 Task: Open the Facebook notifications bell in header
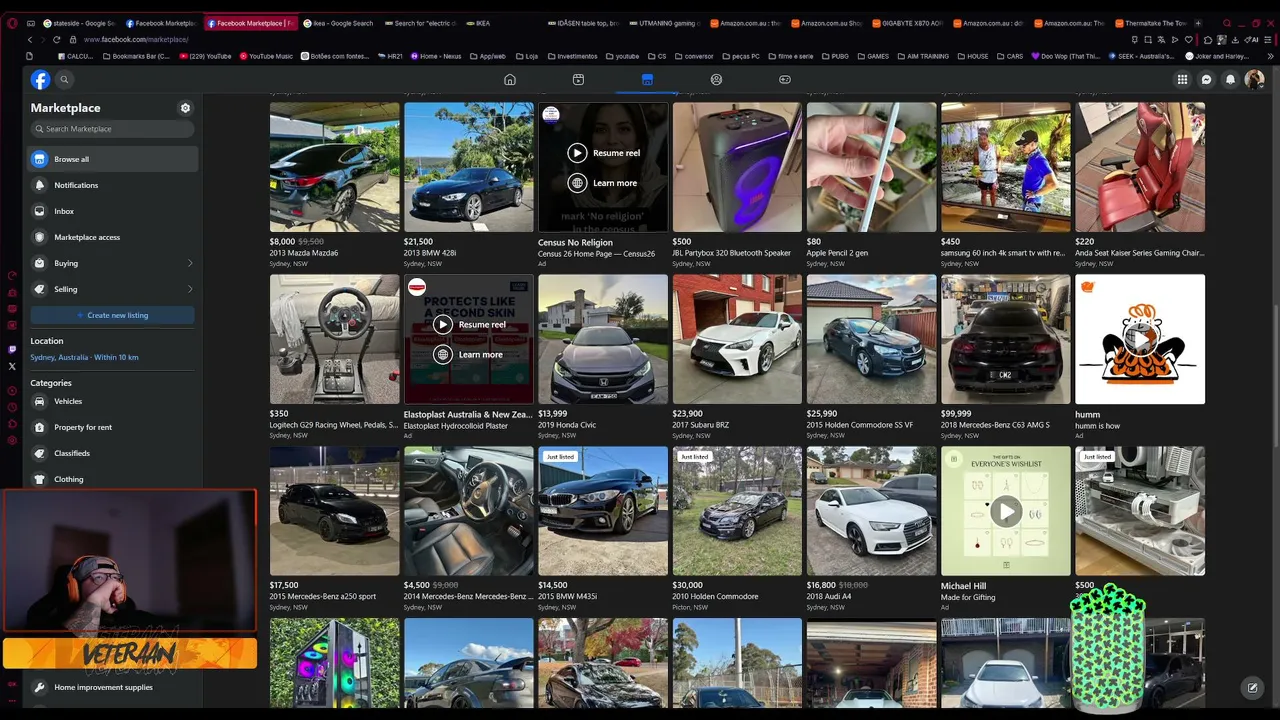1230,80
